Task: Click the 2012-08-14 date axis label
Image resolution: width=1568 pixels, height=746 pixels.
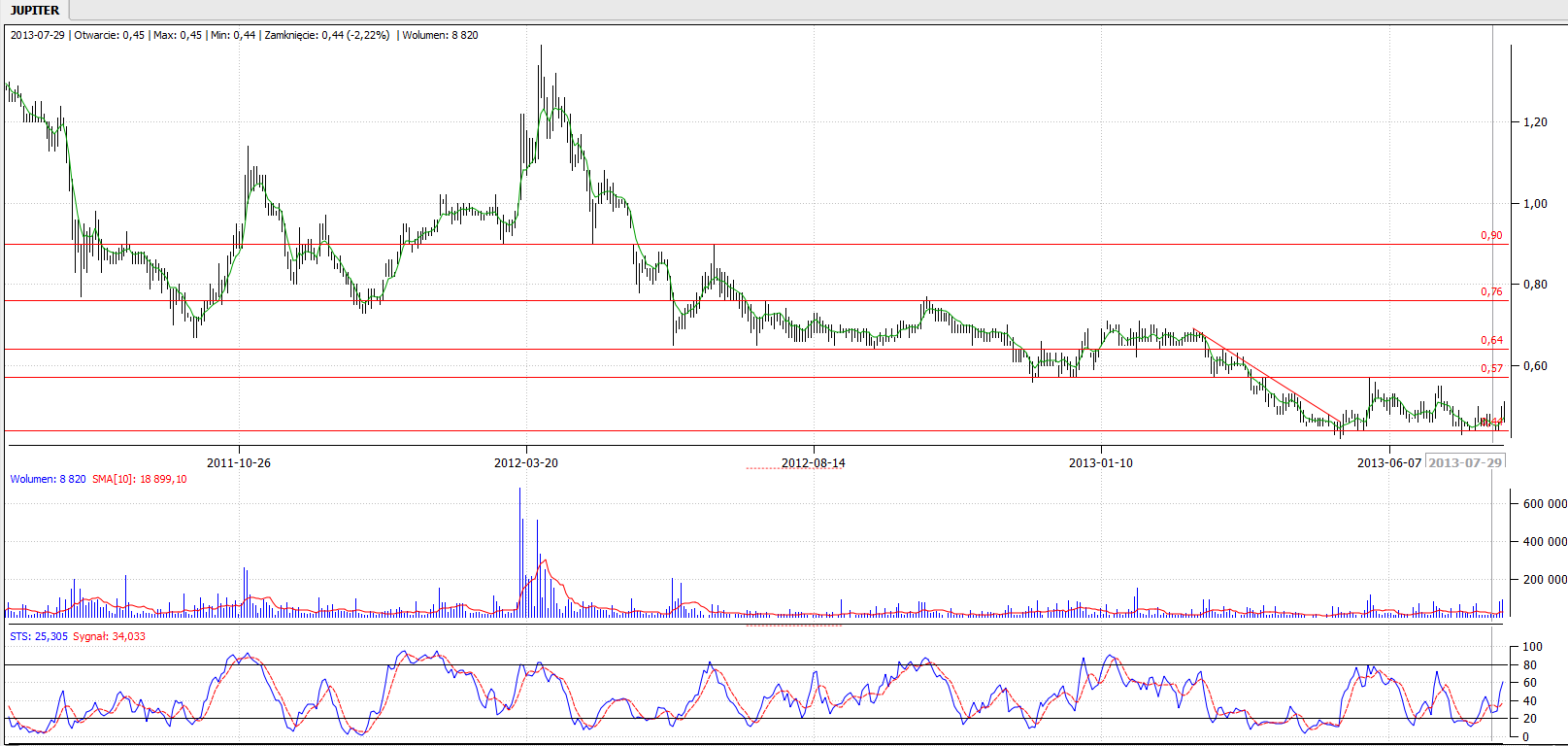Action: click(x=814, y=462)
